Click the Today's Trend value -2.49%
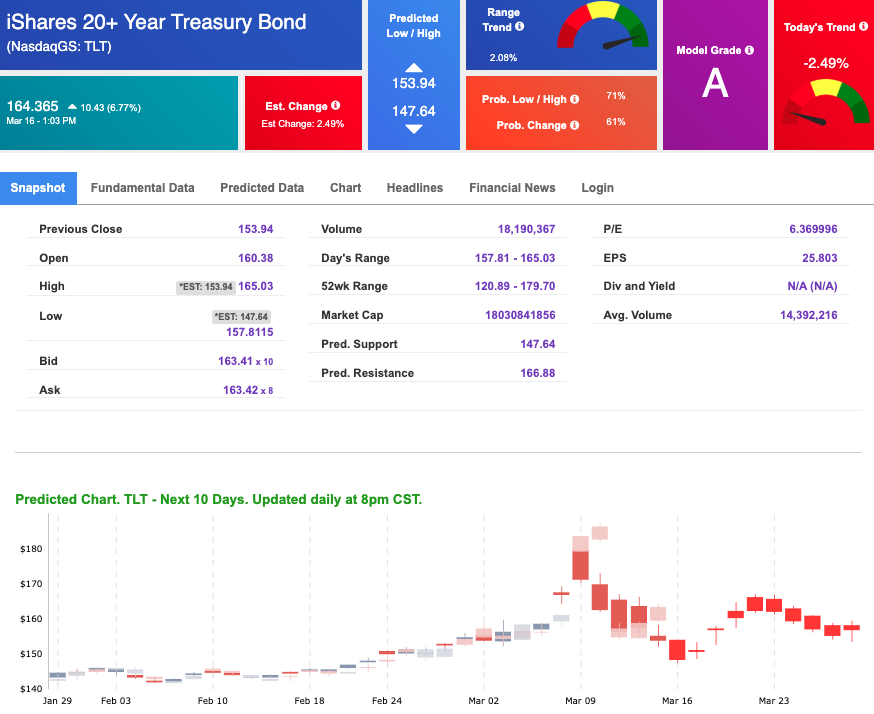Screen dimensions: 874x714 (826, 63)
